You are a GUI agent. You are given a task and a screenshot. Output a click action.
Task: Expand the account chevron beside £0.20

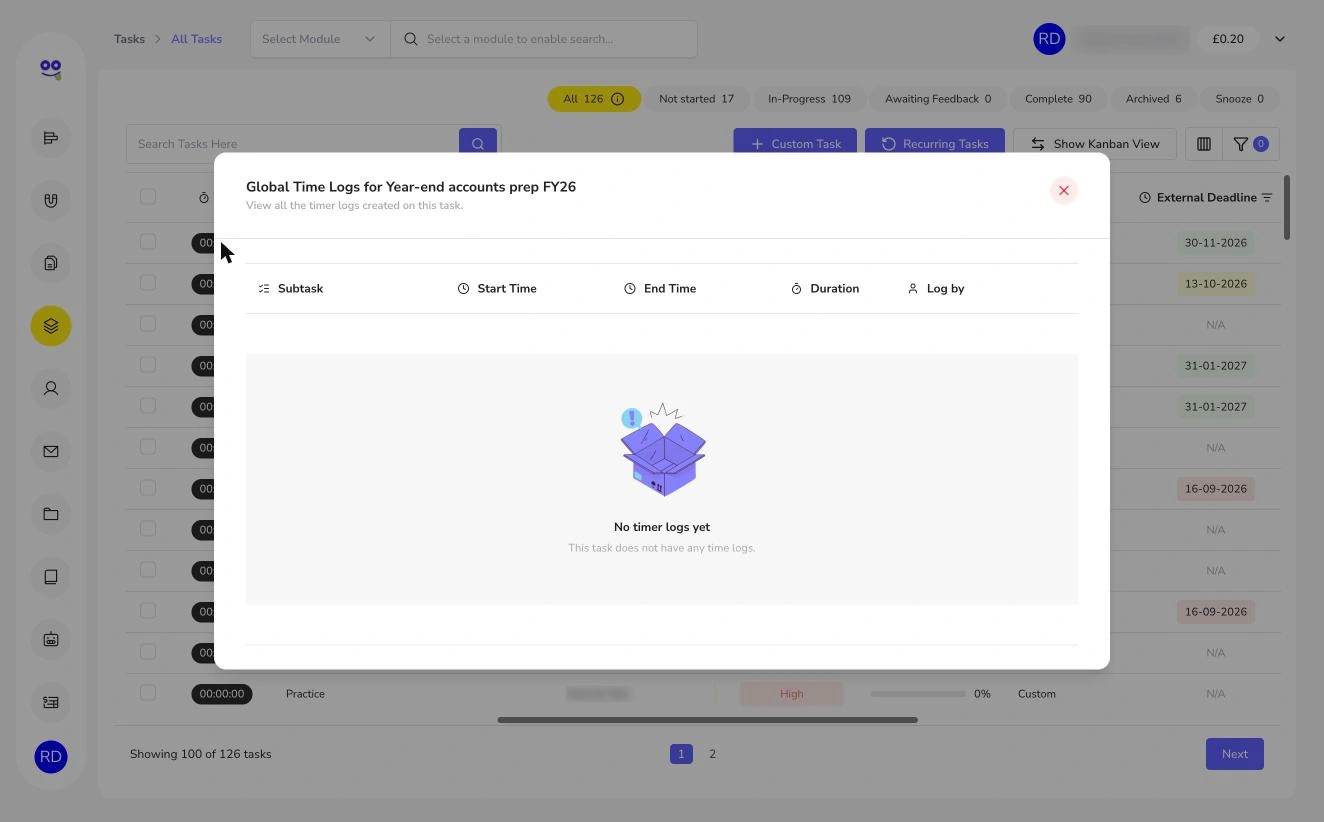(x=1280, y=39)
